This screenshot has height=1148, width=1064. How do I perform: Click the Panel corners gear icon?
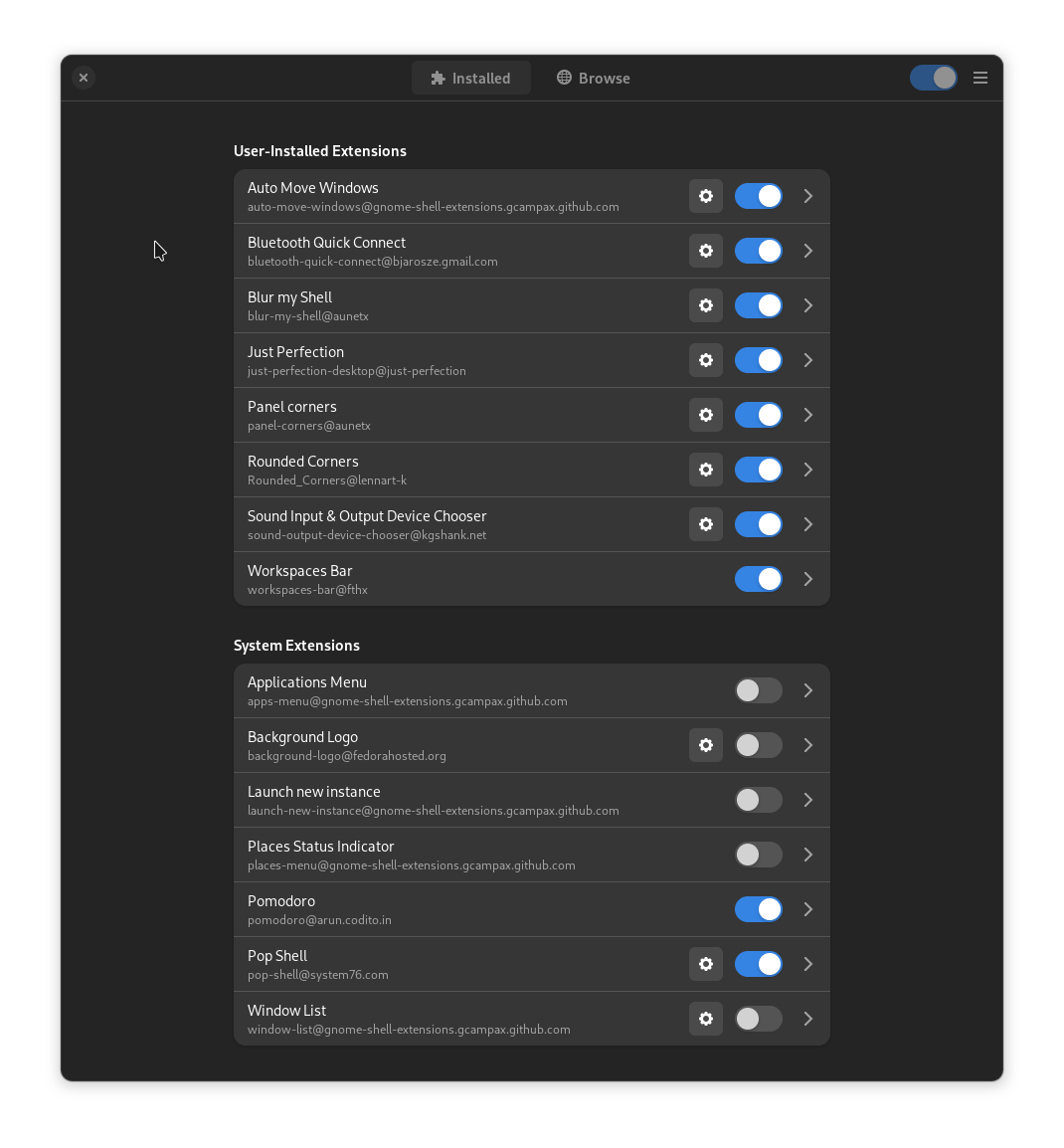point(705,415)
